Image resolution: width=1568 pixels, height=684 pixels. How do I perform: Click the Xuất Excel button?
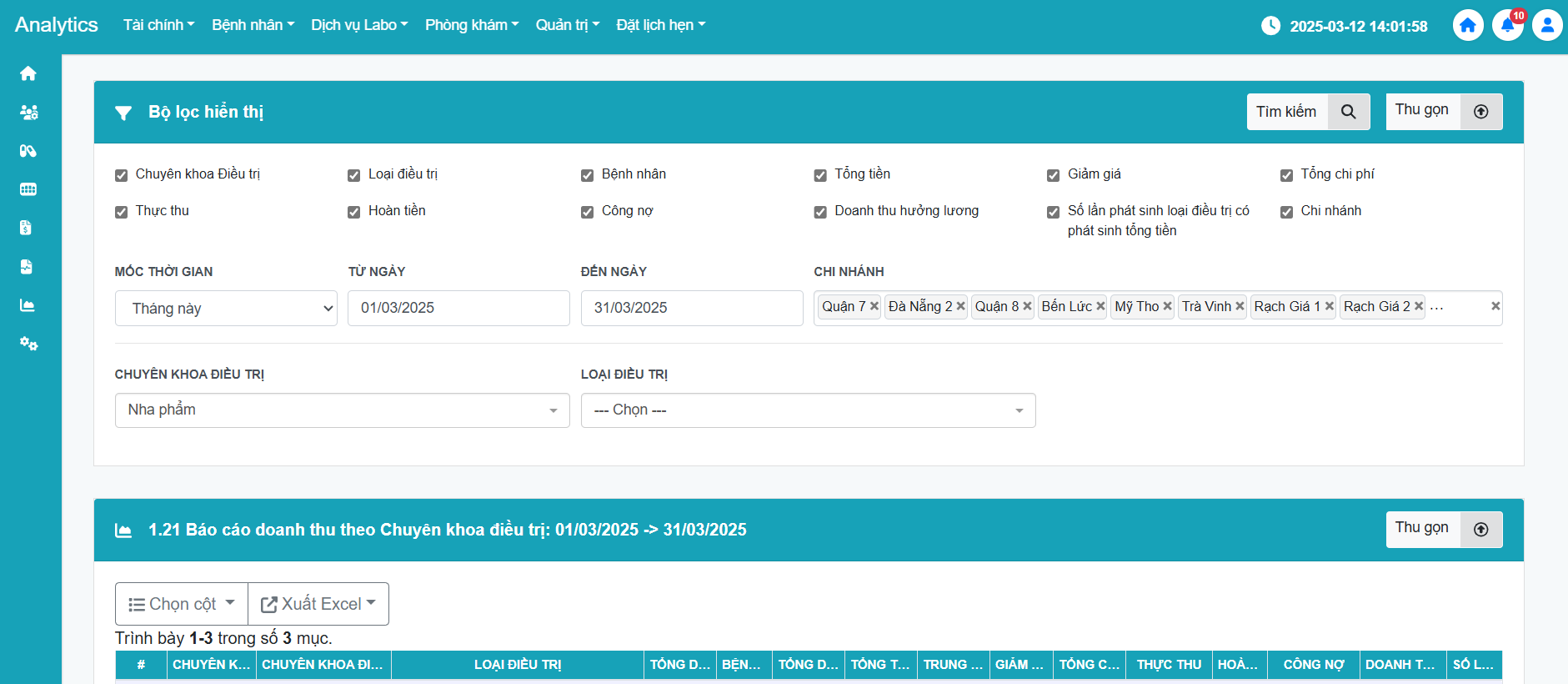click(318, 604)
